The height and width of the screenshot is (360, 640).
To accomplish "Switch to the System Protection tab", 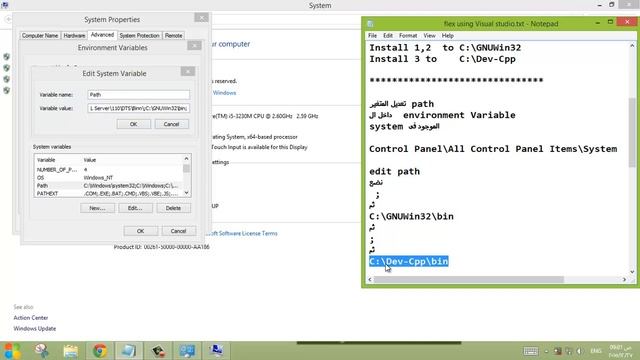I will [140, 36].
